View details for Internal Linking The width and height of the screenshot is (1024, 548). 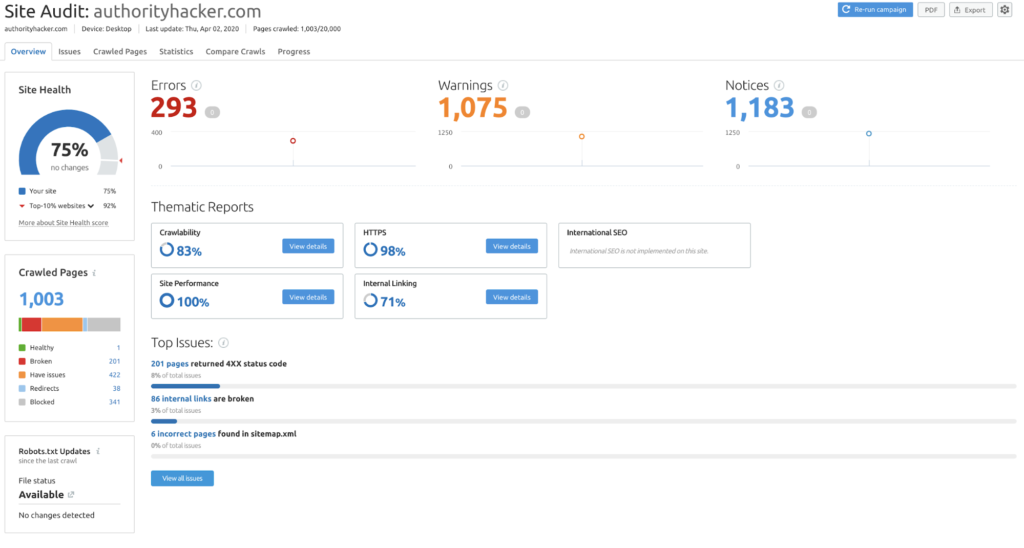point(512,297)
